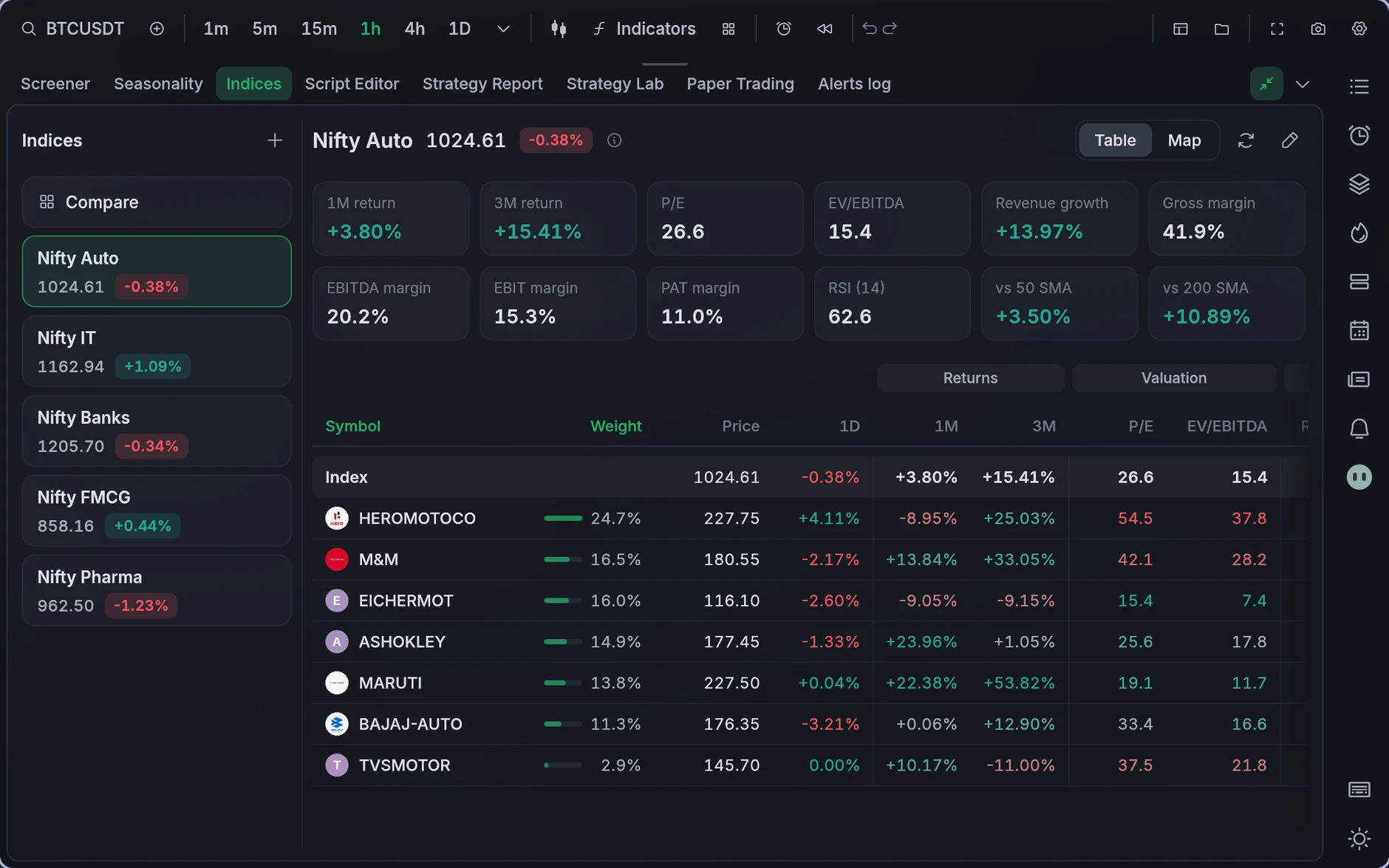Viewport: 1389px width, 868px height.
Task: Select the 4h timeframe
Action: tap(414, 29)
